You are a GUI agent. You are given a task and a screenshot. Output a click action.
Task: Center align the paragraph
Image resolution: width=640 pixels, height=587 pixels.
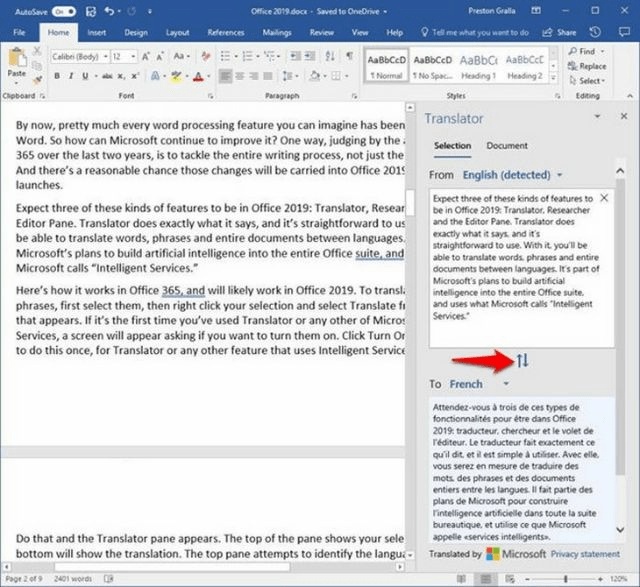click(x=240, y=76)
